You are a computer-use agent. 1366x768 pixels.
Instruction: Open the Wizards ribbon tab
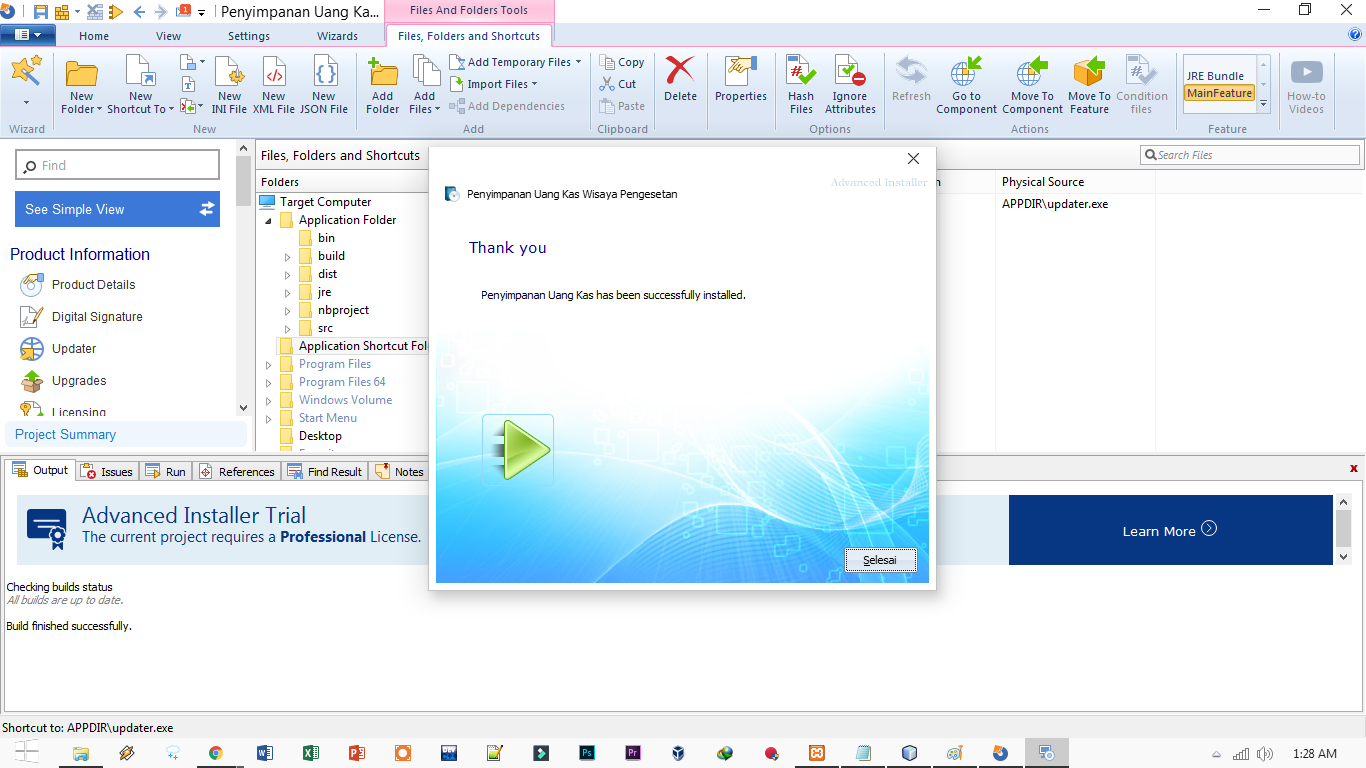pyautogui.click(x=337, y=36)
